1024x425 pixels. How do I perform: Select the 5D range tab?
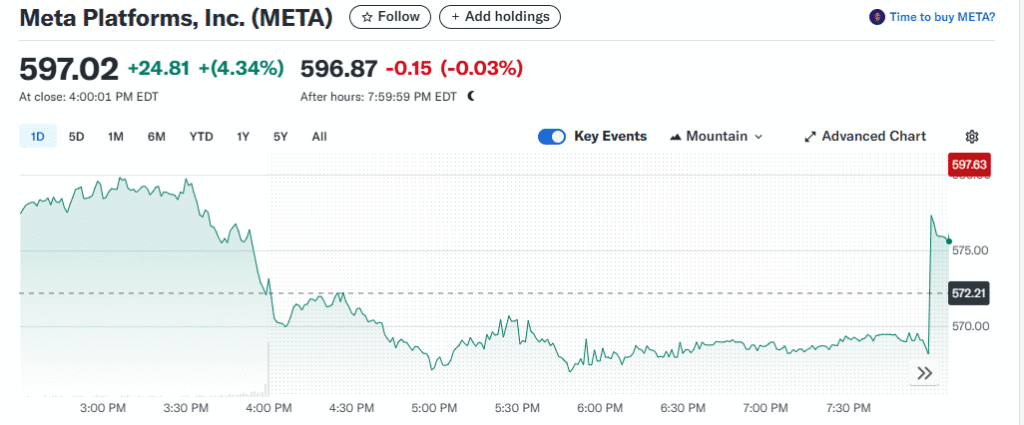click(x=76, y=136)
